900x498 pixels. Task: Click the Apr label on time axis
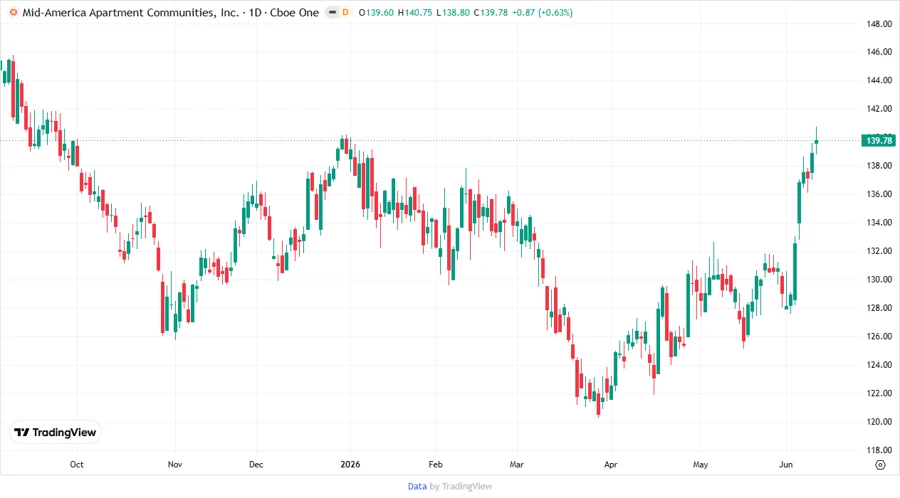[x=611, y=464]
